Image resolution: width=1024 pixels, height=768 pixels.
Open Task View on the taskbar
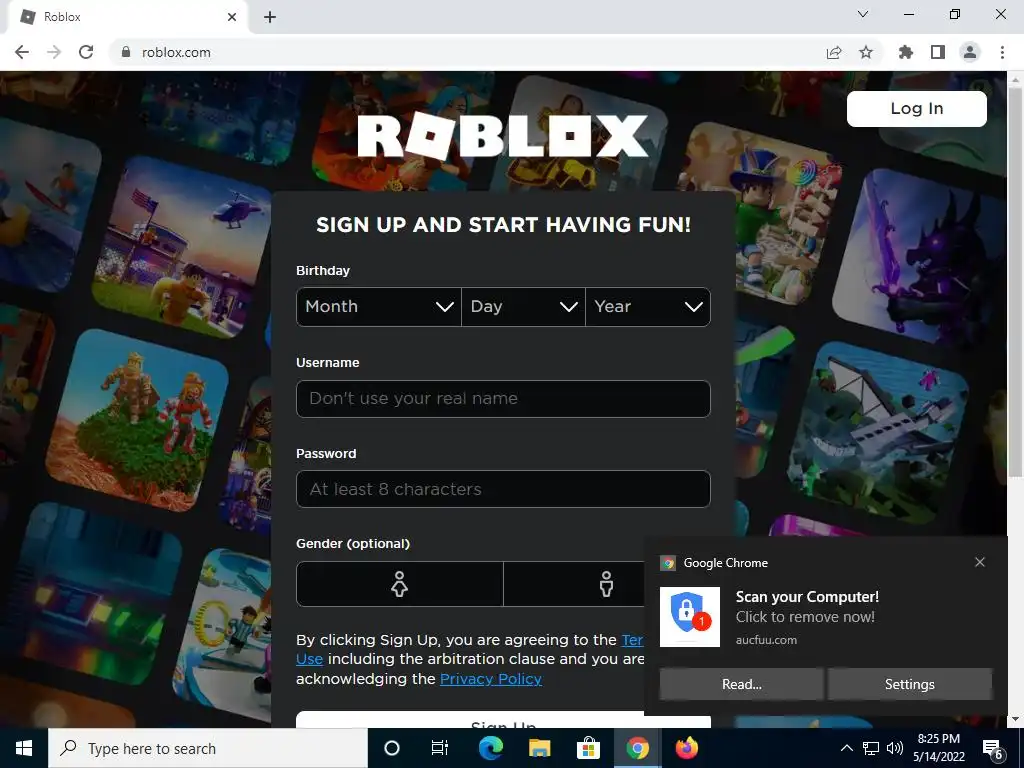pos(440,748)
